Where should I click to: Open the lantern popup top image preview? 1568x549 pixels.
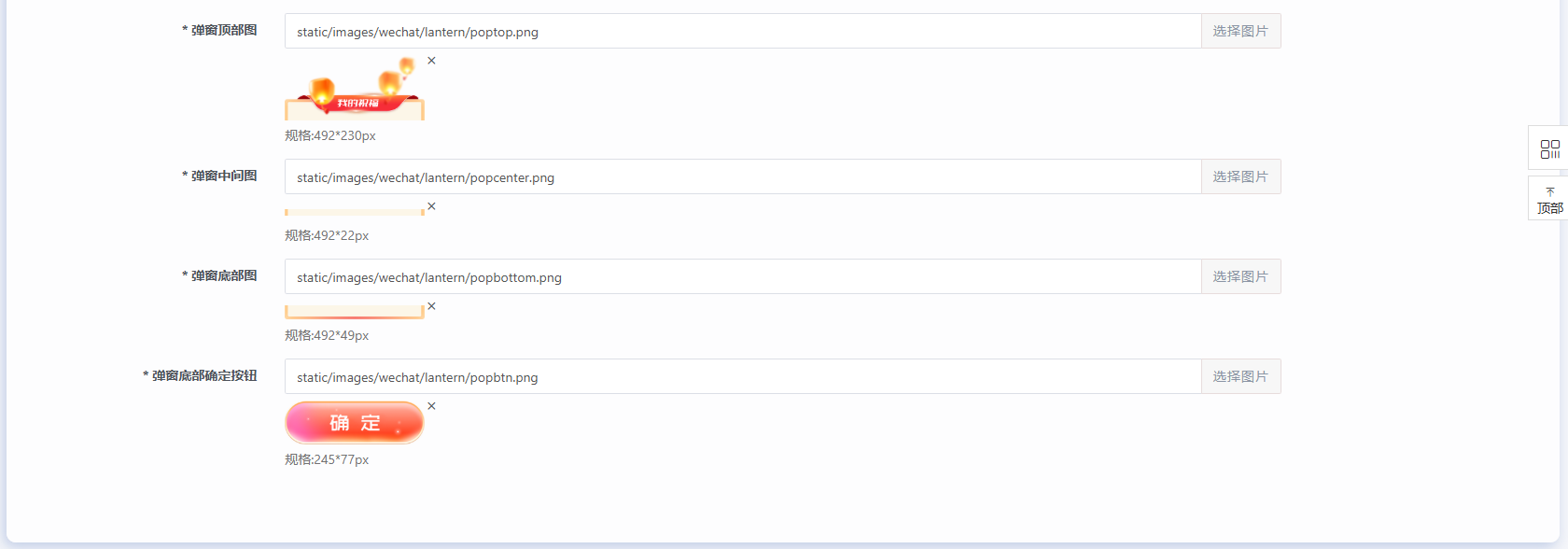[x=355, y=88]
